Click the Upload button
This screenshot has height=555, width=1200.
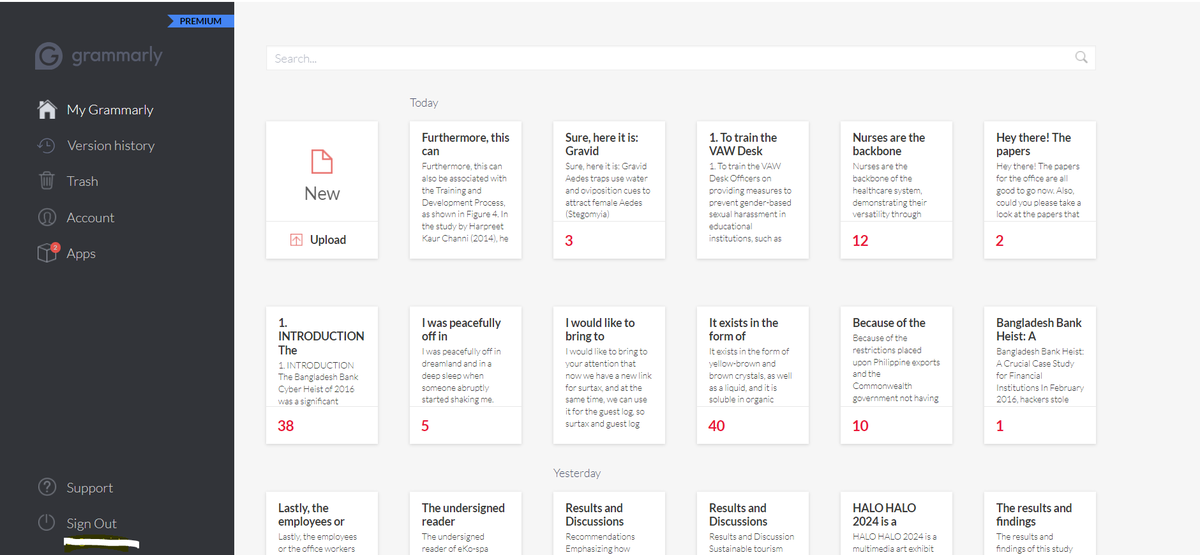click(x=322, y=240)
